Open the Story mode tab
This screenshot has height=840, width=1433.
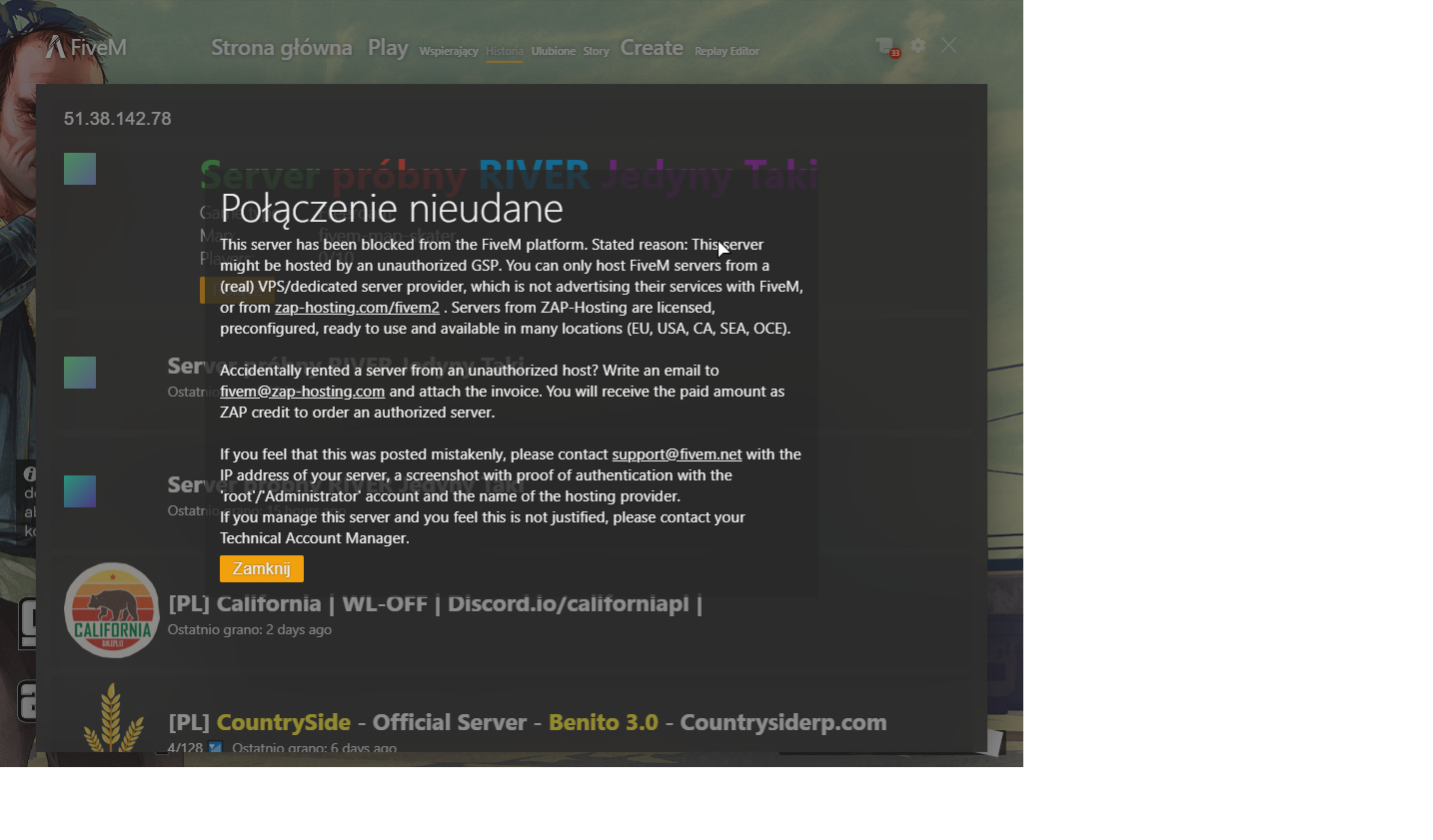click(596, 51)
